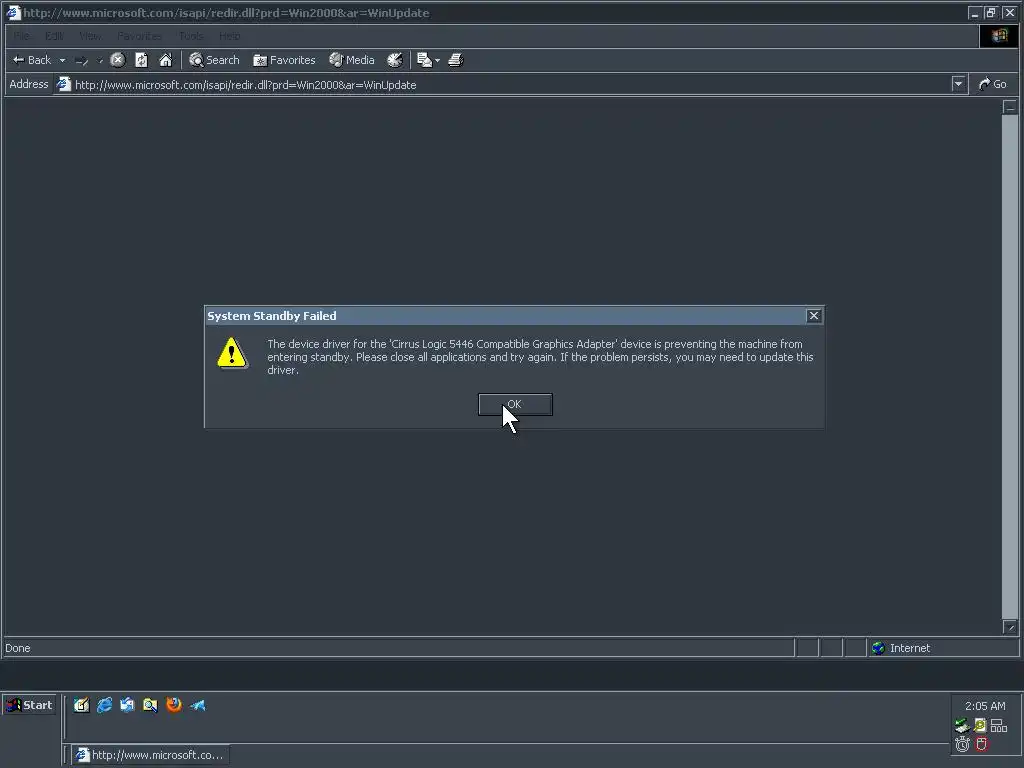Image resolution: width=1024 pixels, height=768 pixels.
Task: Click the vertical scrollbar thumb
Action: [x=1010, y=366]
